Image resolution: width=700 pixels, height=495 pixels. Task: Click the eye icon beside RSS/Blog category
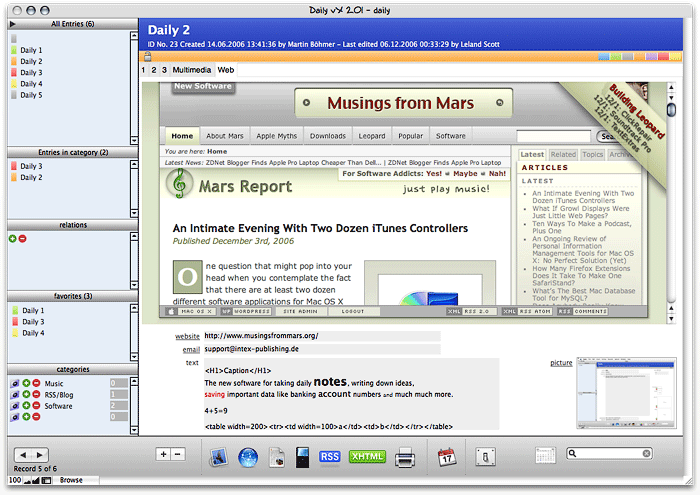click(15, 395)
